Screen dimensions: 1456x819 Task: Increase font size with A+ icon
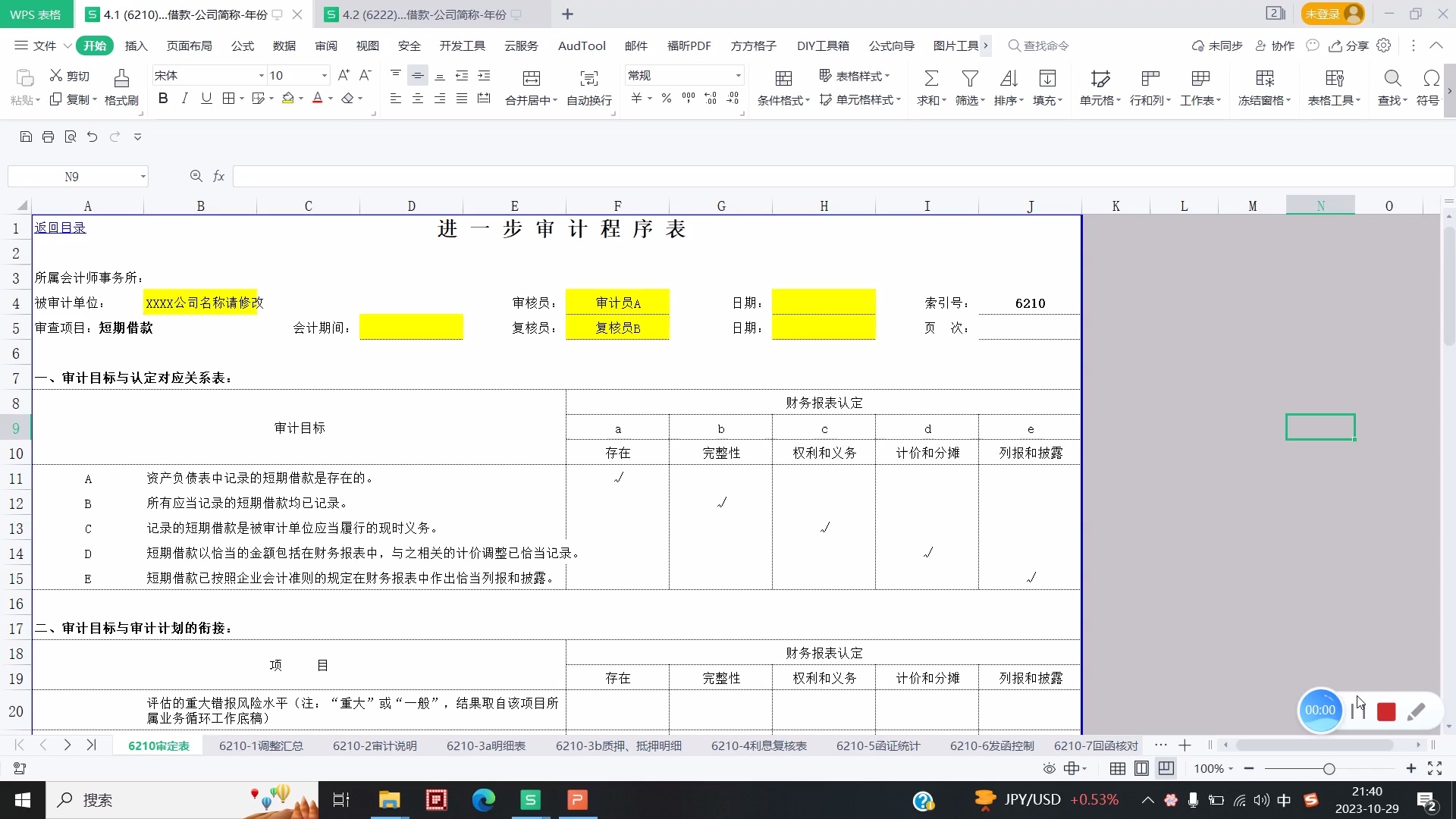344,75
